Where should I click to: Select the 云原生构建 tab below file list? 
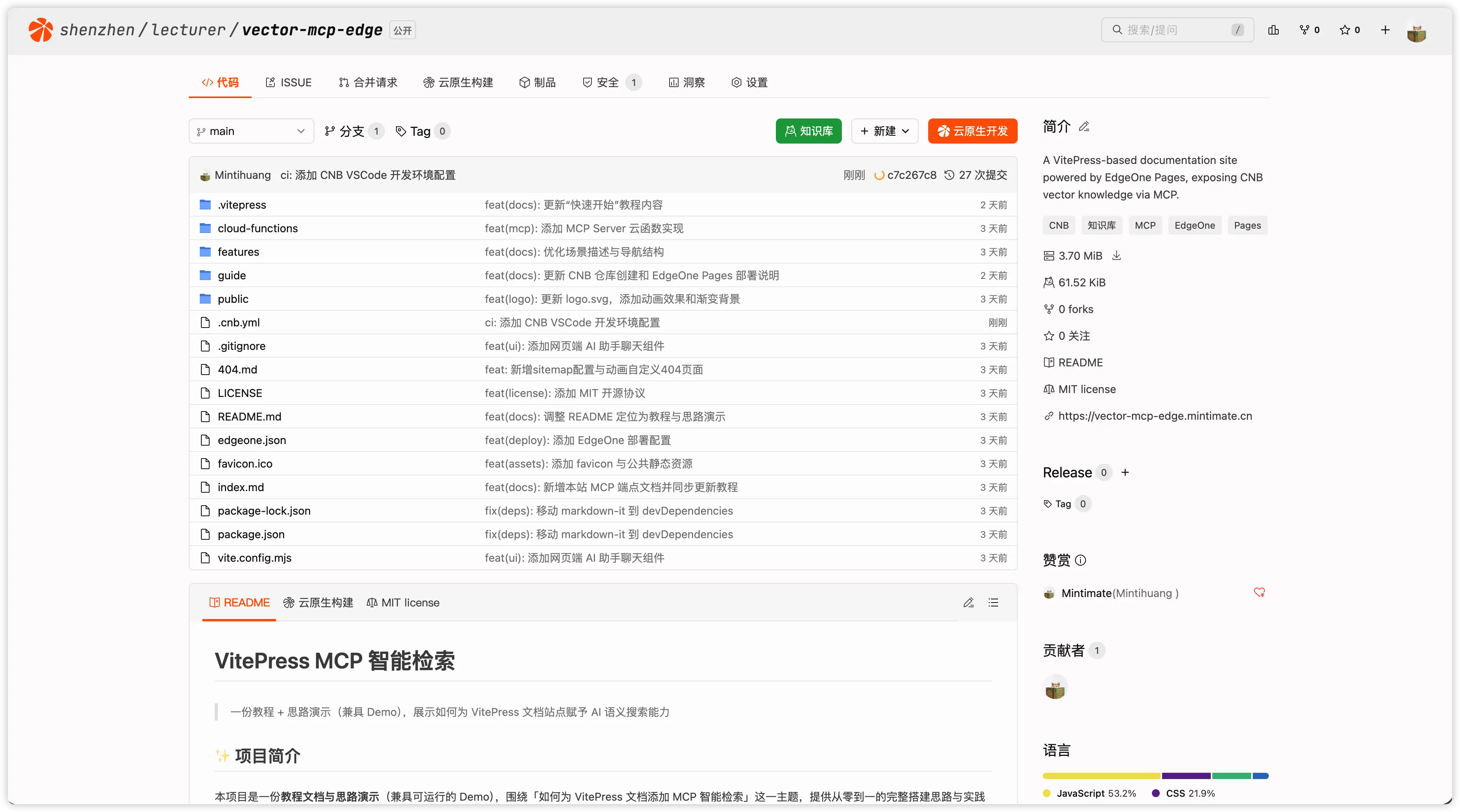coord(318,603)
